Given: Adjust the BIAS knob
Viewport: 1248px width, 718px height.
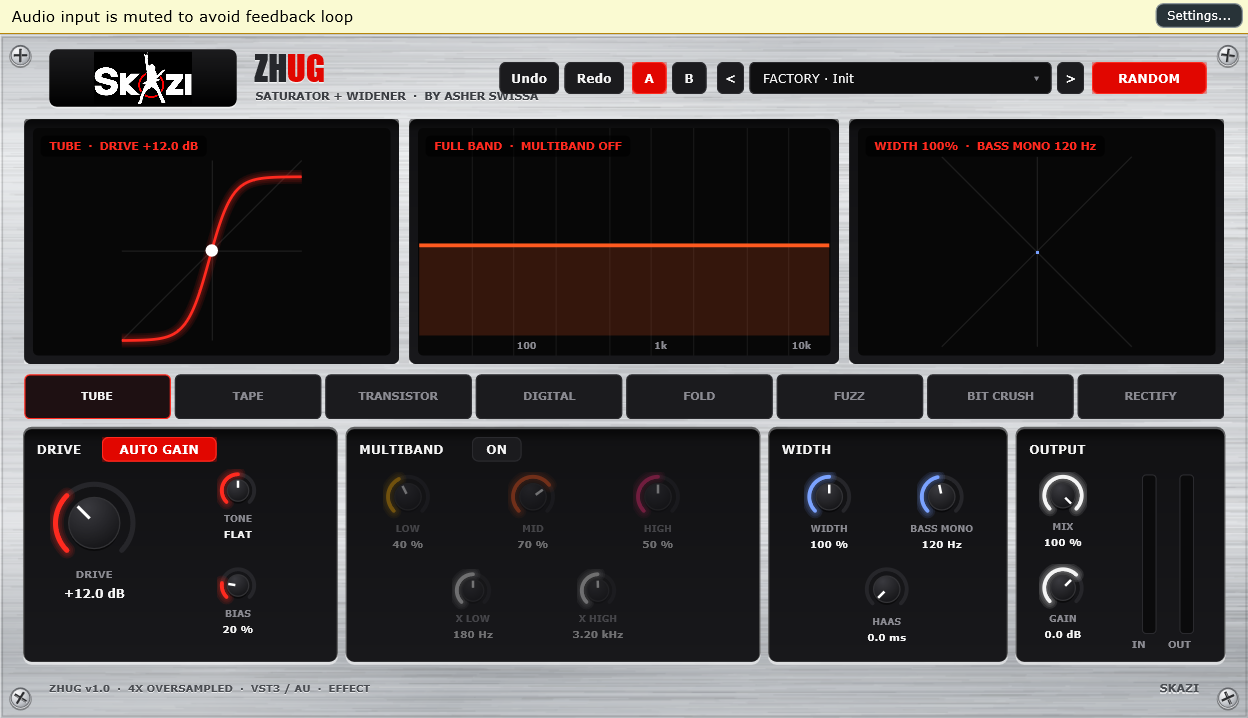Looking at the screenshot, I should click(238, 585).
